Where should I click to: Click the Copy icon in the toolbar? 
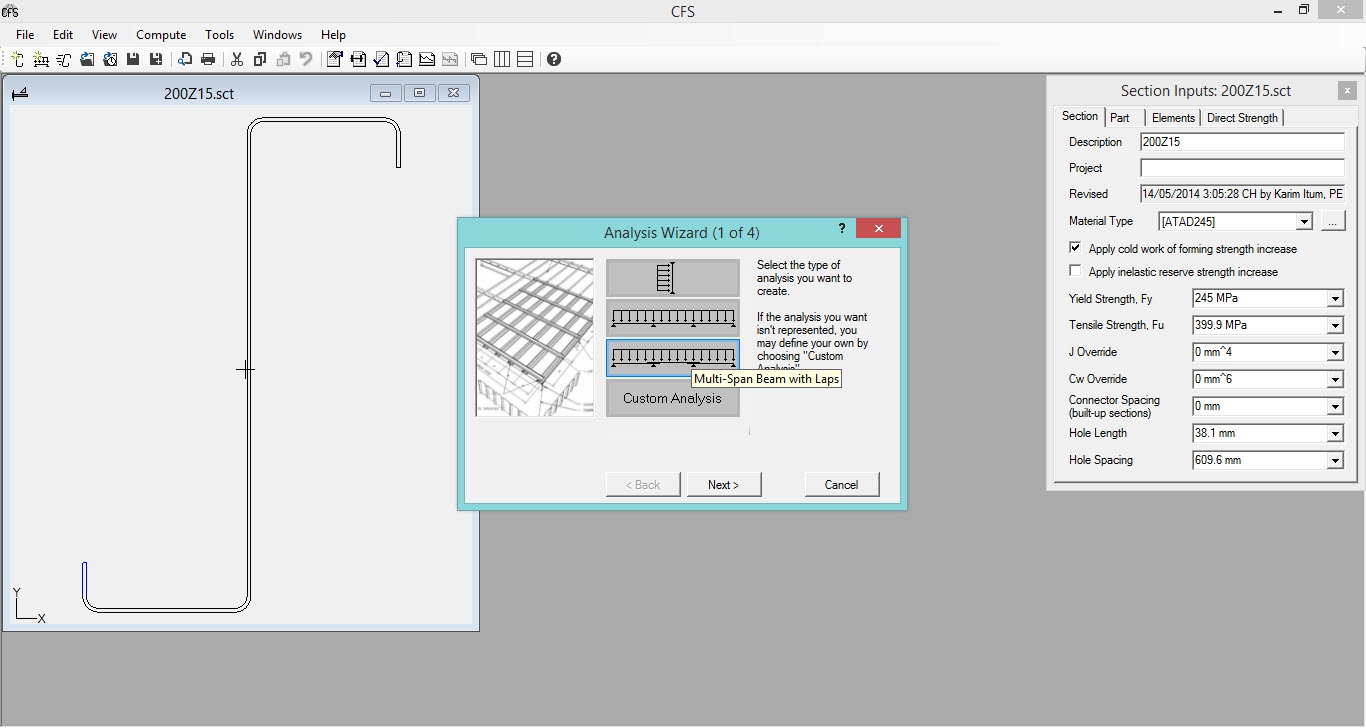pyautogui.click(x=260, y=60)
